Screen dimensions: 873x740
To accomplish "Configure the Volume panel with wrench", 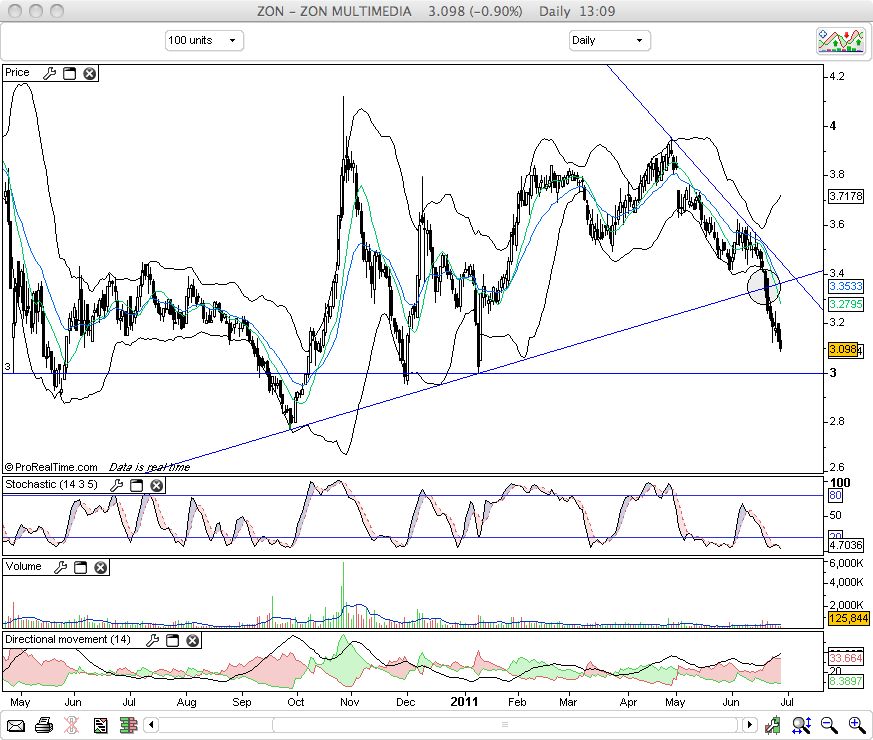I will [x=61, y=567].
